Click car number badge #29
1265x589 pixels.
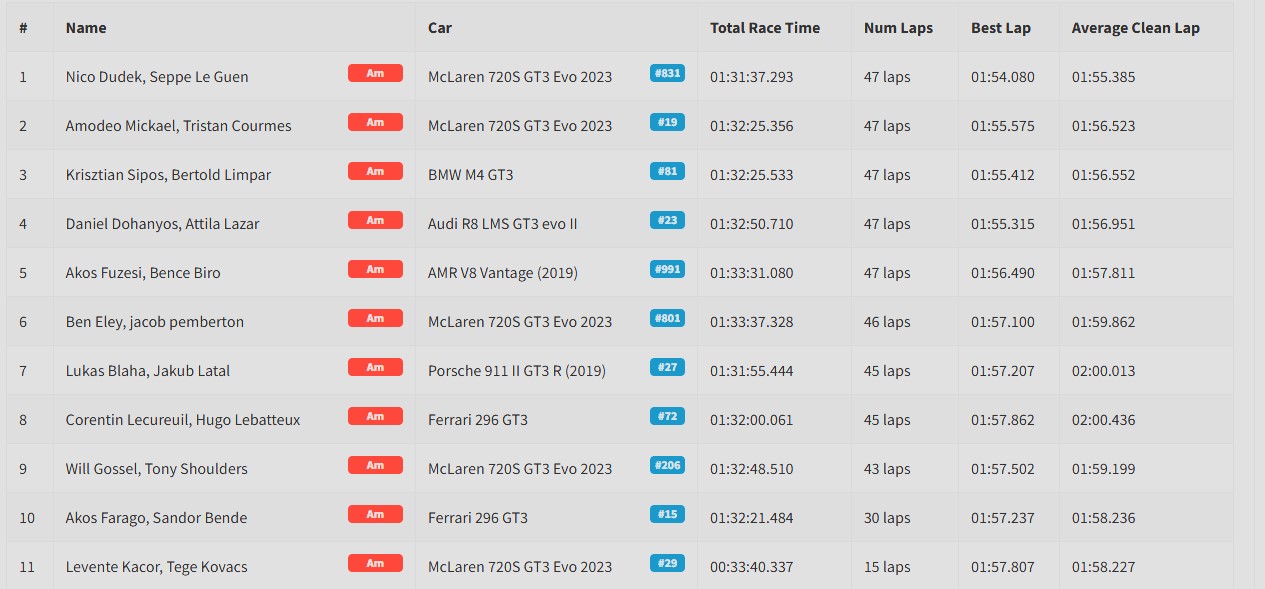[667, 563]
